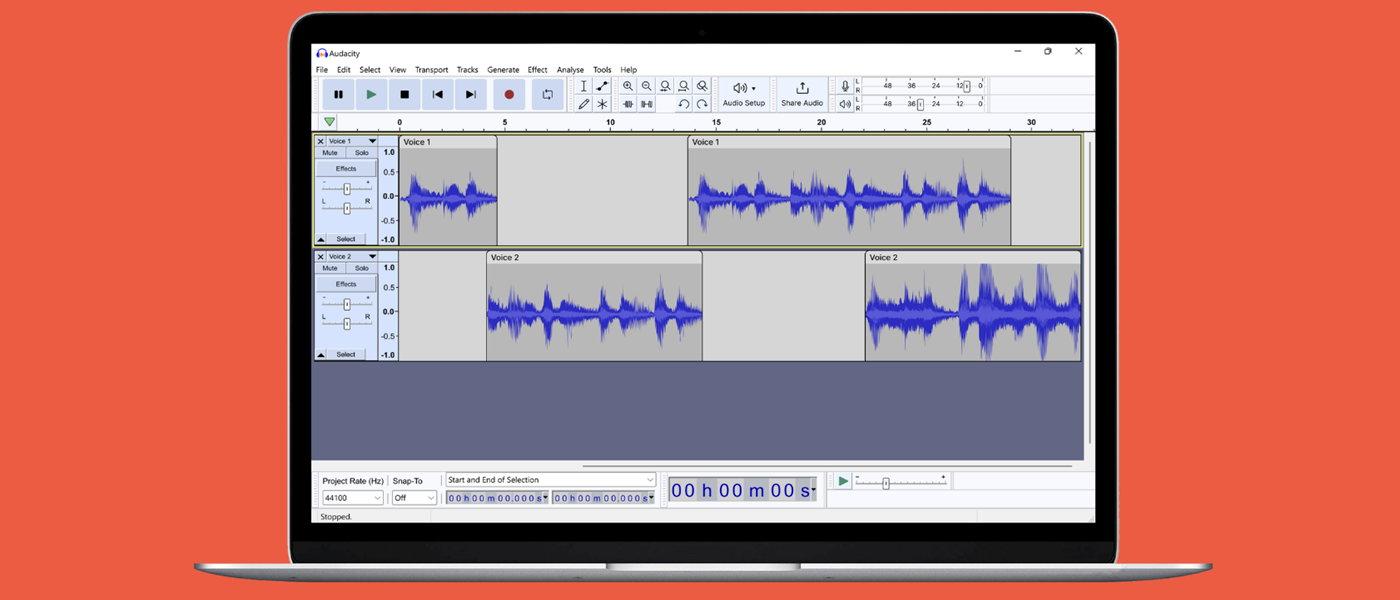This screenshot has width=1400, height=600.
Task: Fit project to width zoom icon
Action: pyautogui.click(x=683, y=86)
